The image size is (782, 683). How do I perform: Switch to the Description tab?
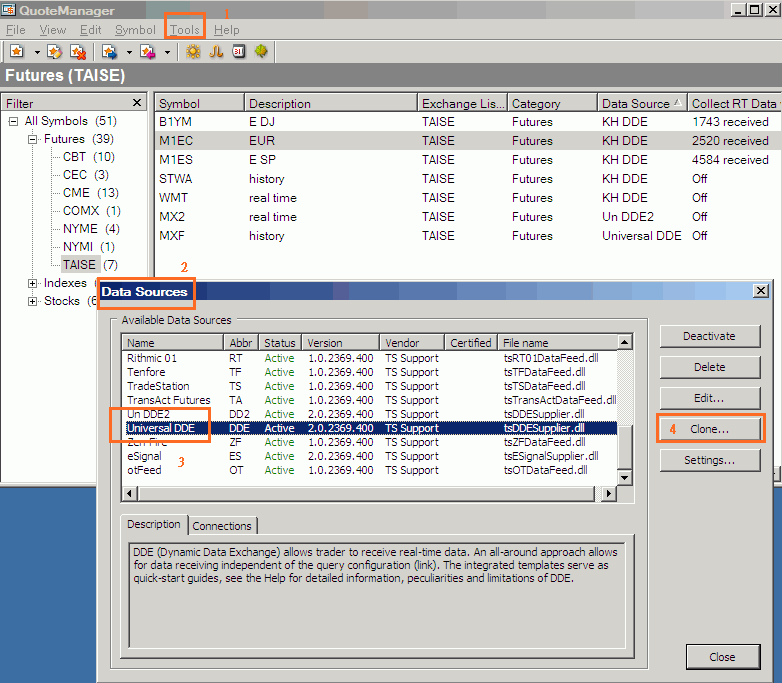154,524
